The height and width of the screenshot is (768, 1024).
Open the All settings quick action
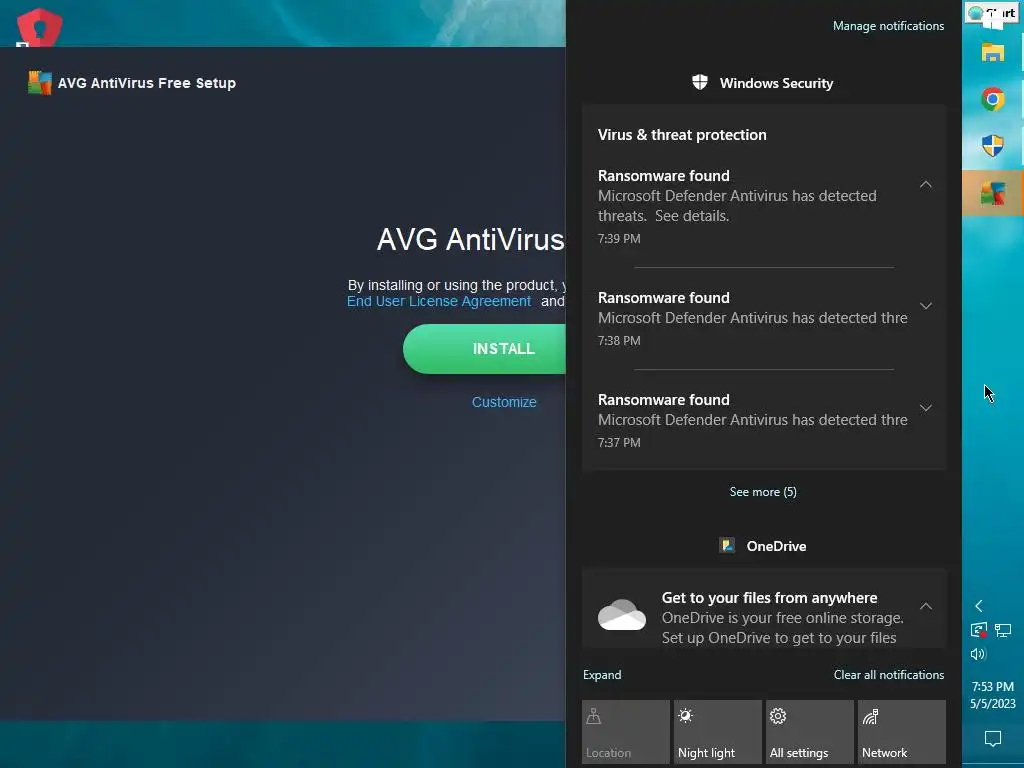click(x=810, y=731)
